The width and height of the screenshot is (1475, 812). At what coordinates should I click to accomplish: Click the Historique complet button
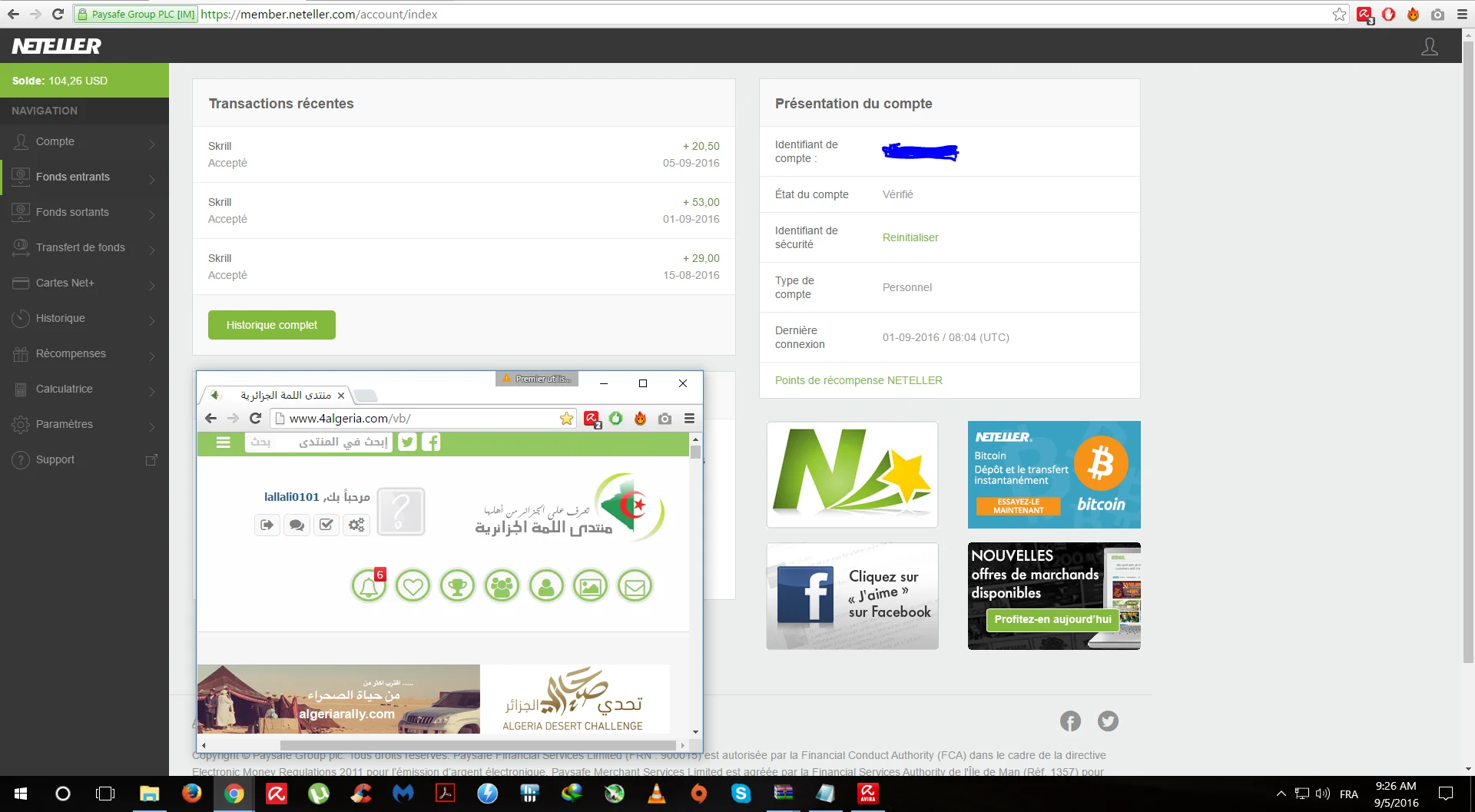[x=272, y=325]
